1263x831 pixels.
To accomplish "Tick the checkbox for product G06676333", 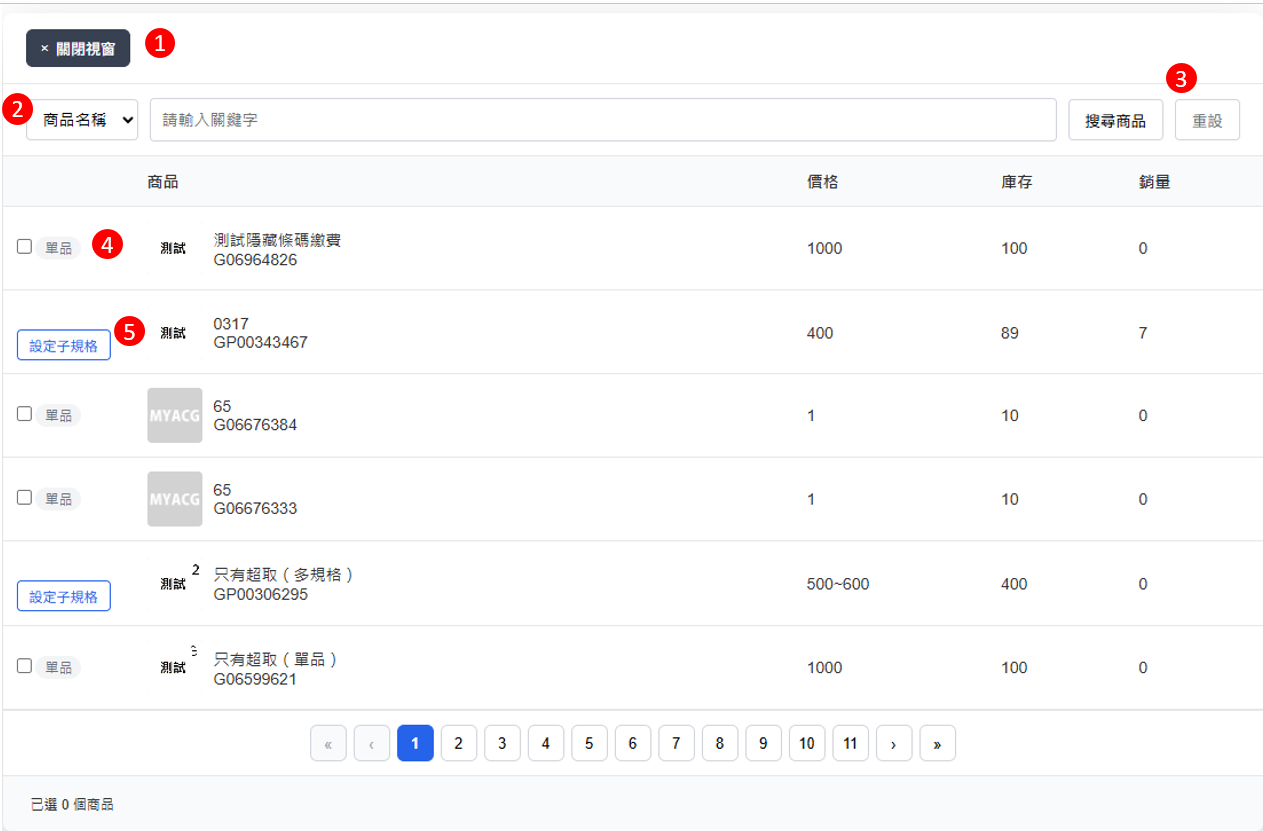I will coord(25,498).
